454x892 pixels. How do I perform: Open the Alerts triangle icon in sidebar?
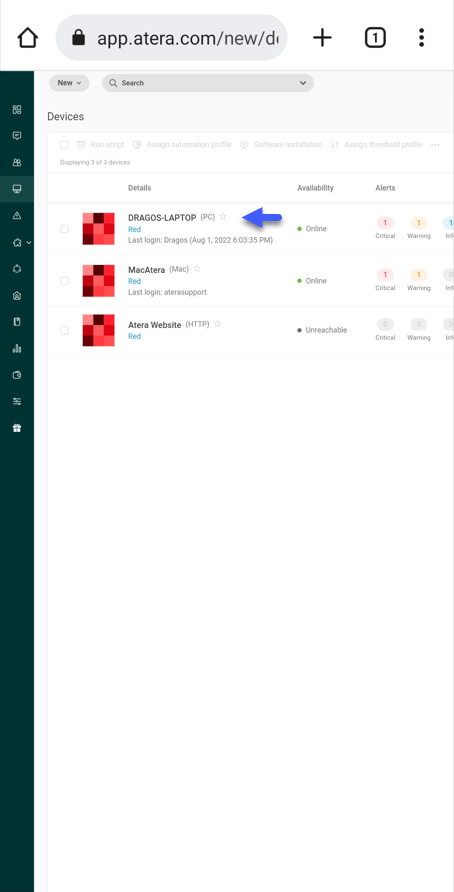click(17, 216)
